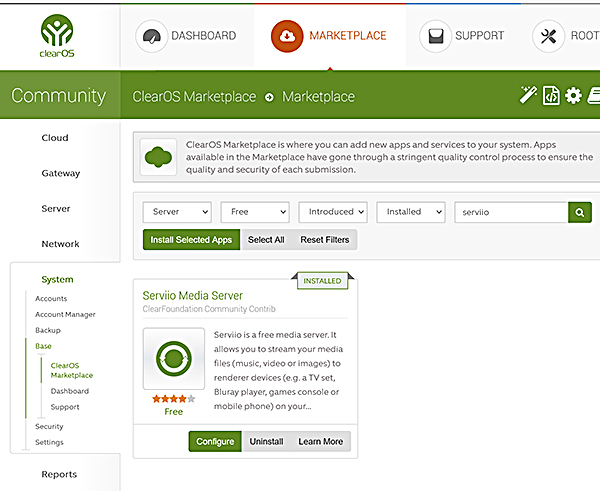Open Security under System

[x=49, y=426]
